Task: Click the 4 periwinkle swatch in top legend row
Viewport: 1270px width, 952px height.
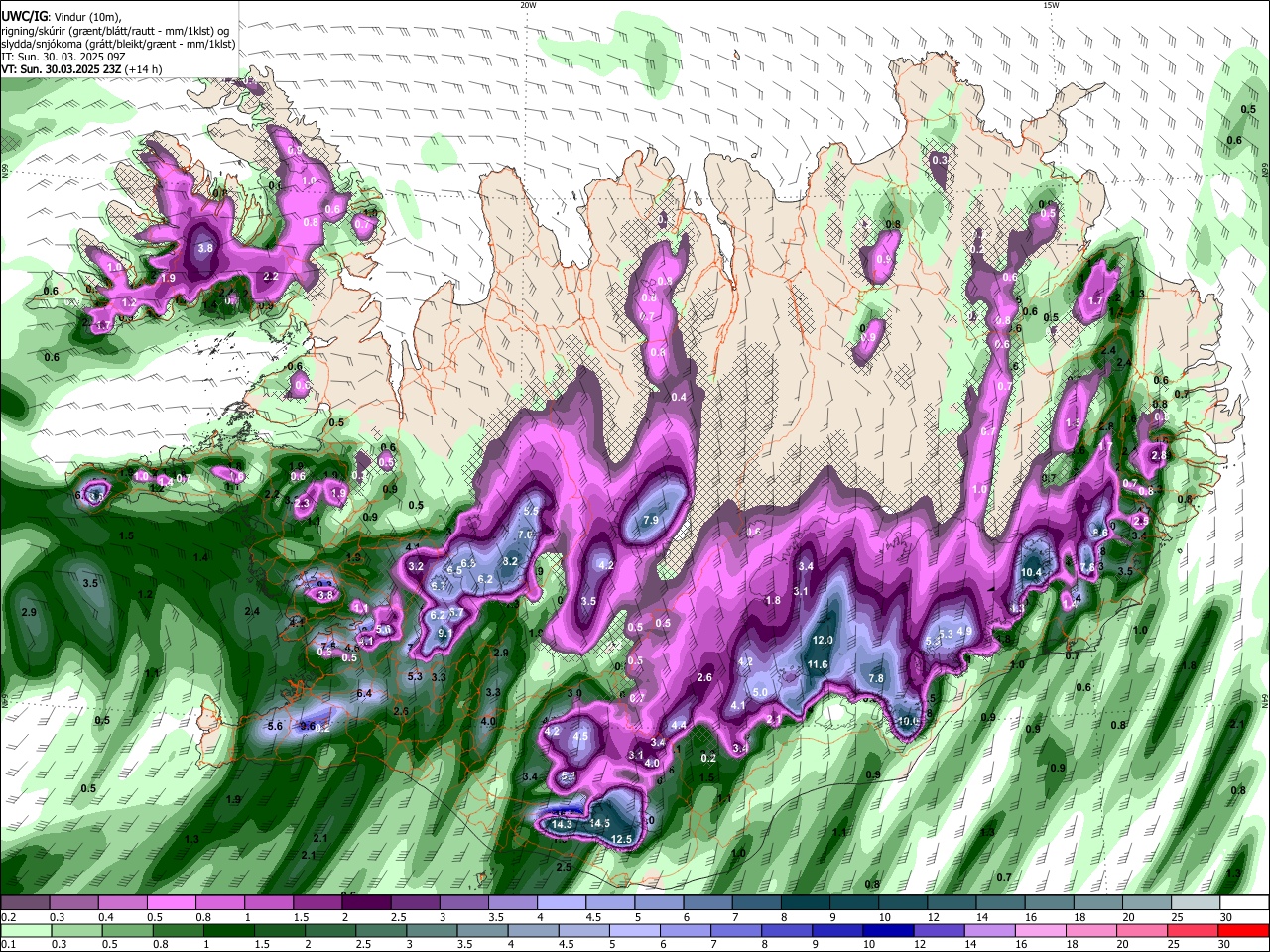Action: [564, 902]
